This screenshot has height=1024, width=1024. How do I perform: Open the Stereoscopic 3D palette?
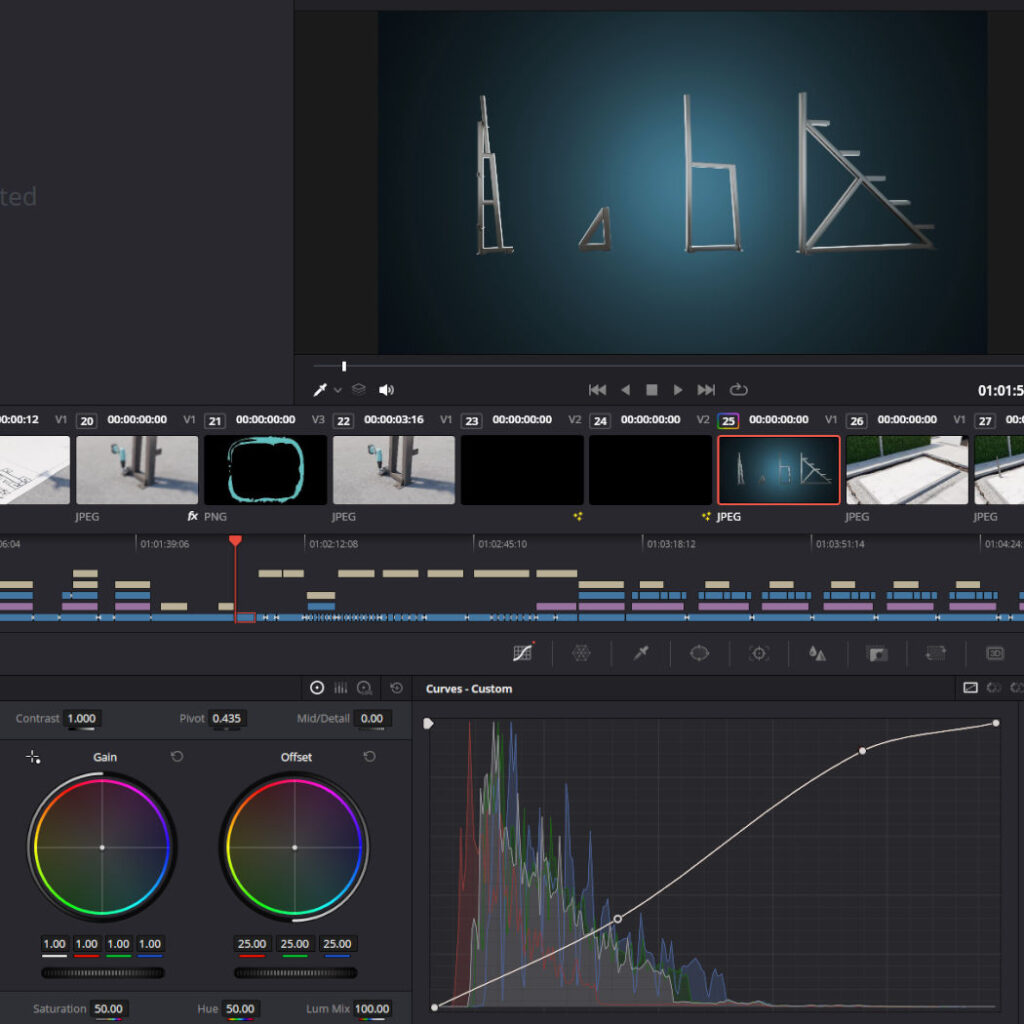(995, 653)
